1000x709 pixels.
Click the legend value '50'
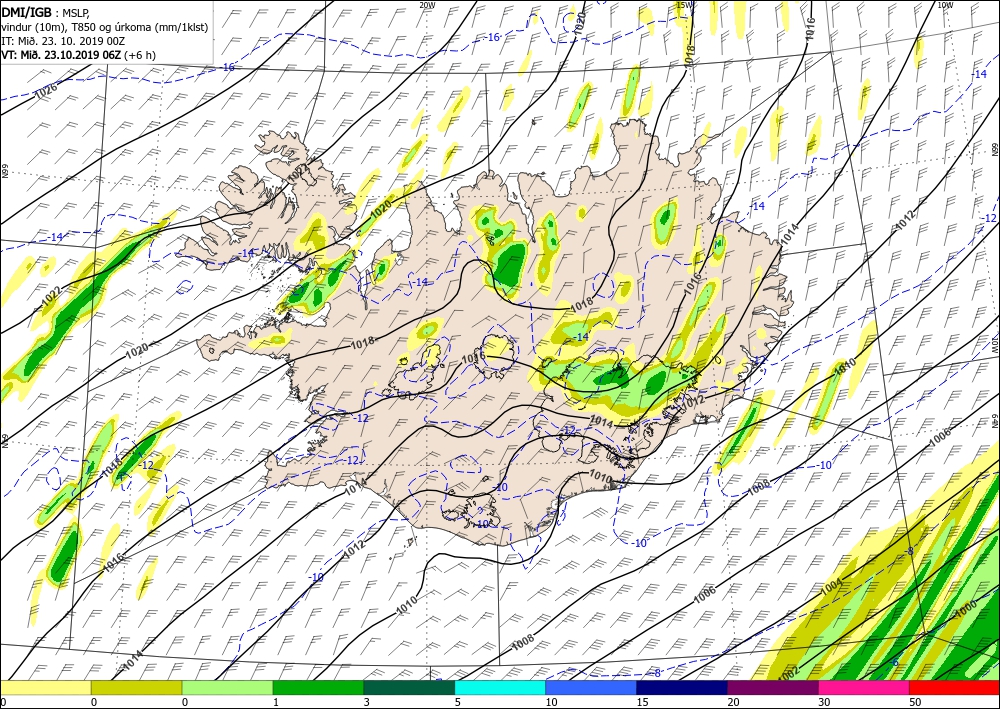(x=914, y=703)
